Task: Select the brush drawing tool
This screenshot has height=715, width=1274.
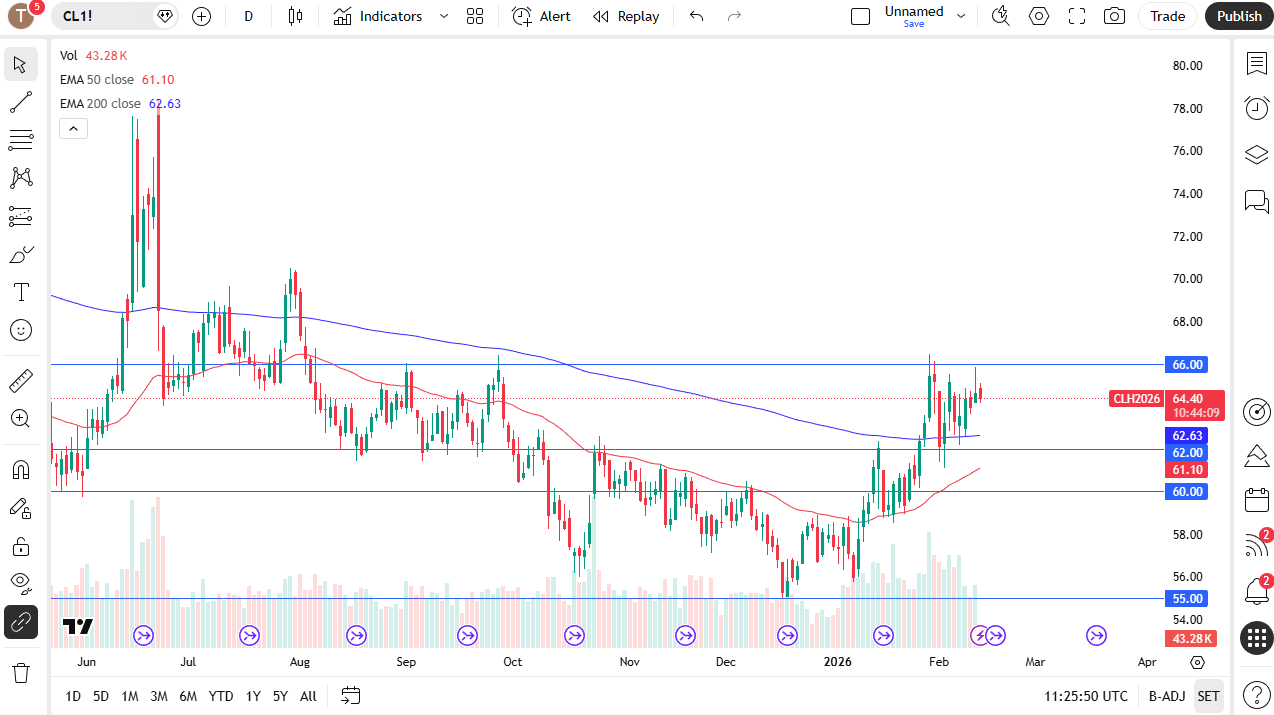Action: pos(20,255)
